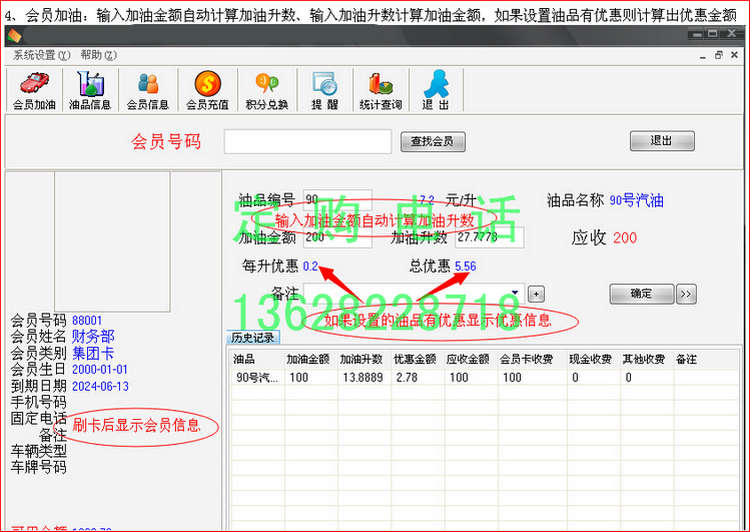Image resolution: width=750 pixels, height=532 pixels.
Task: Switch to the 历史记录 tab
Action: (252, 338)
